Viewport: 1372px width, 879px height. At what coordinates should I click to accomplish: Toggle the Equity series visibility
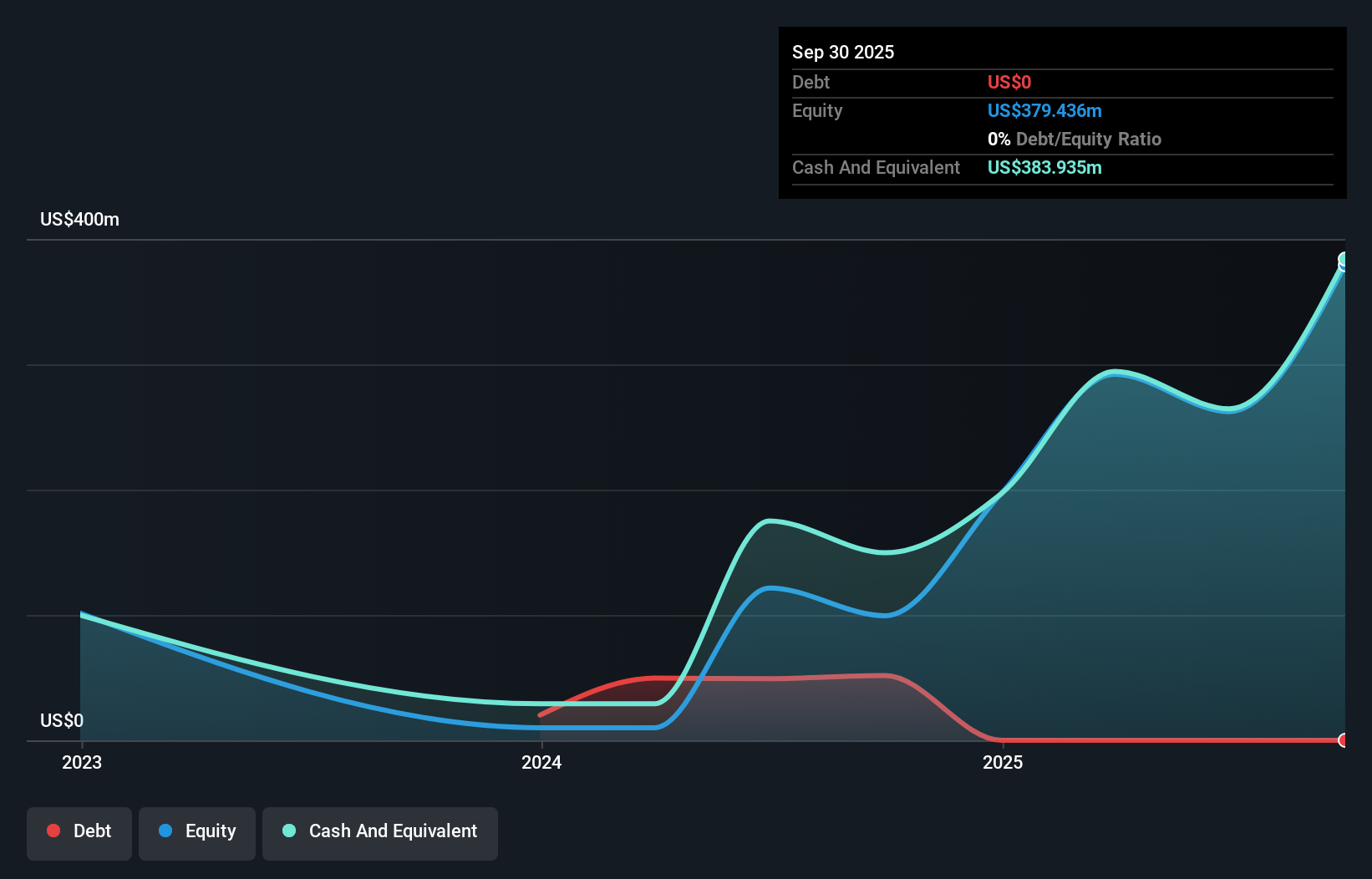coord(196,831)
